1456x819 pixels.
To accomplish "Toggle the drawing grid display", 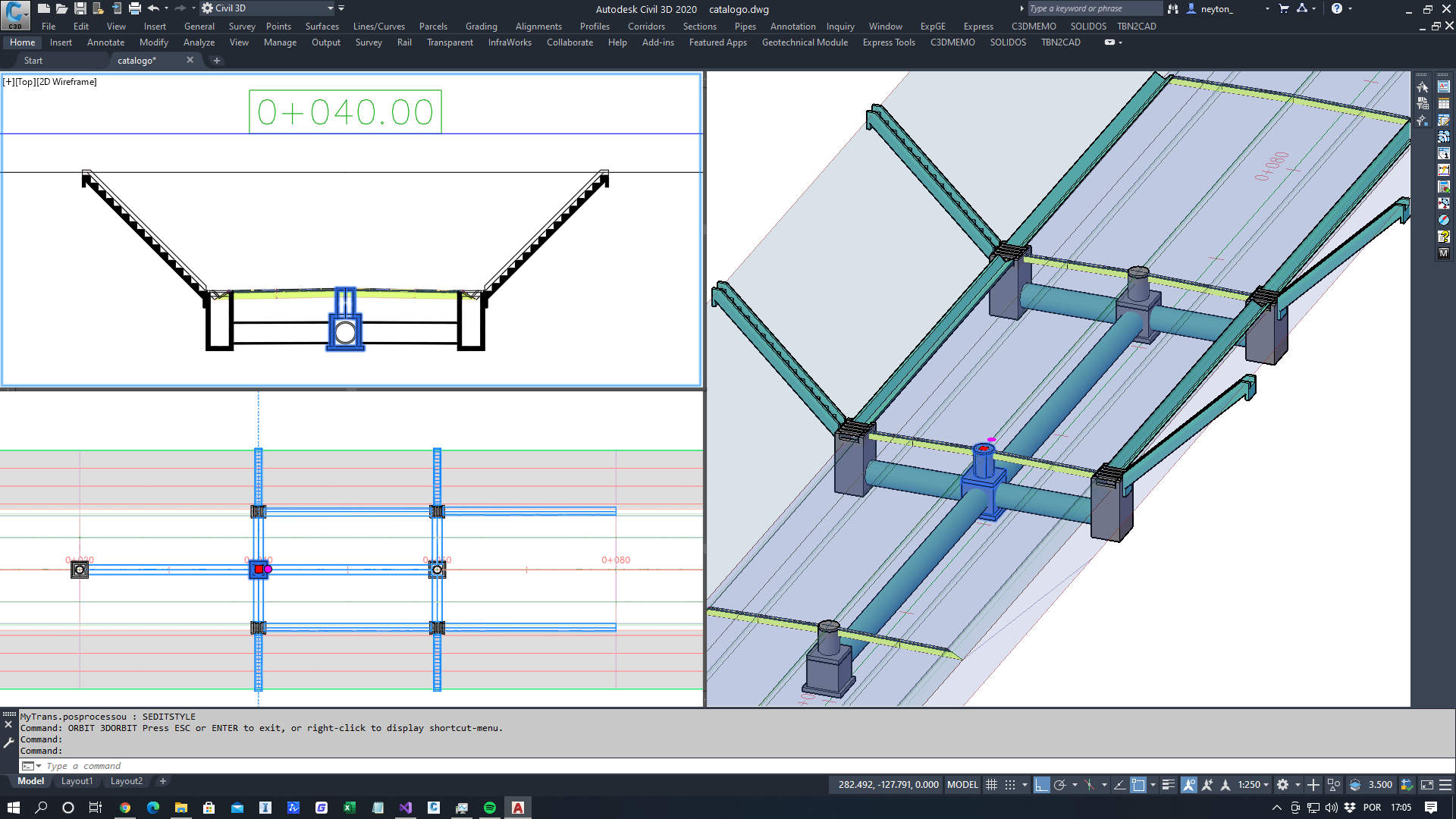I will 991,785.
